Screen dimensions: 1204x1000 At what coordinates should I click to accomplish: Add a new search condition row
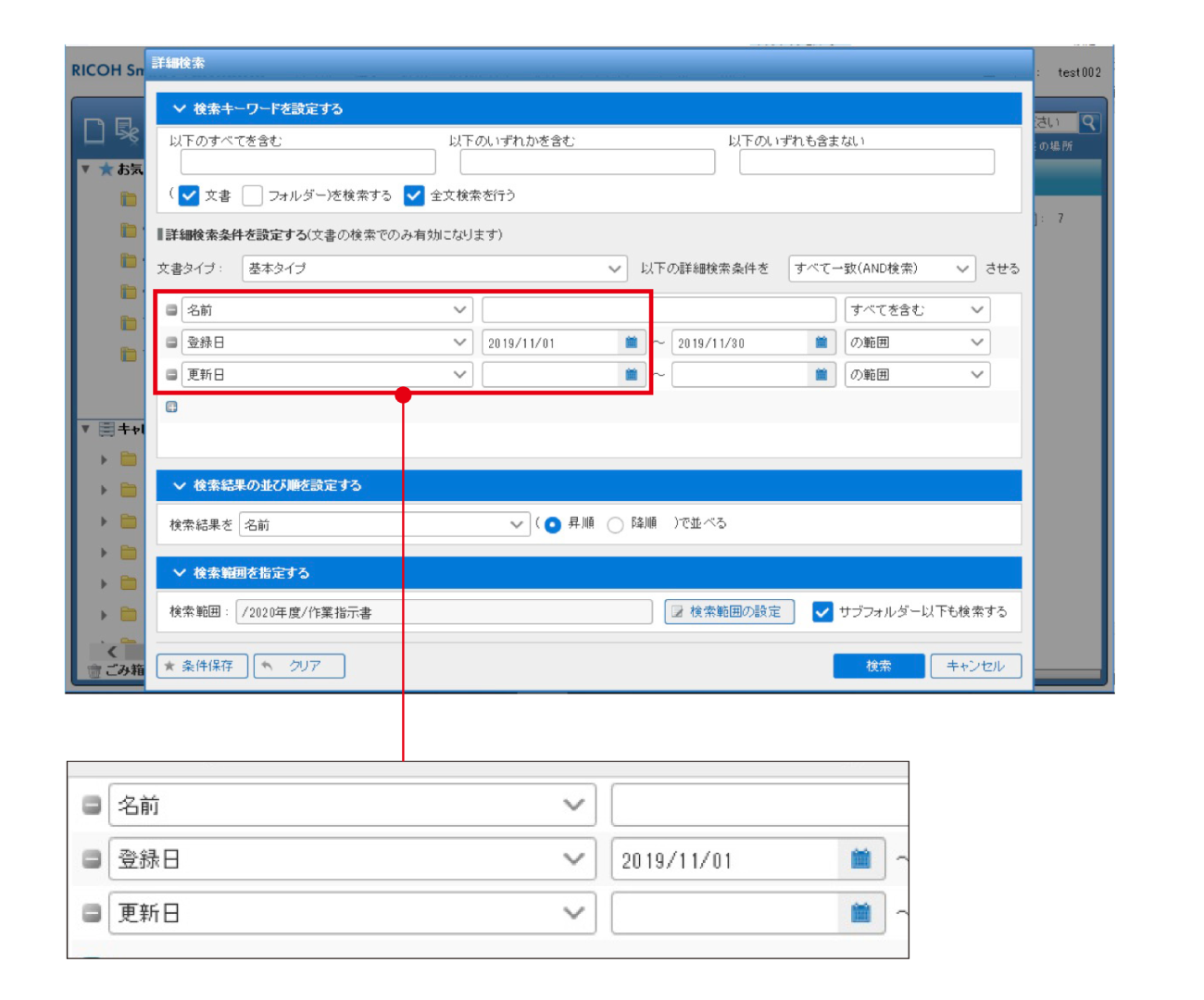(172, 405)
